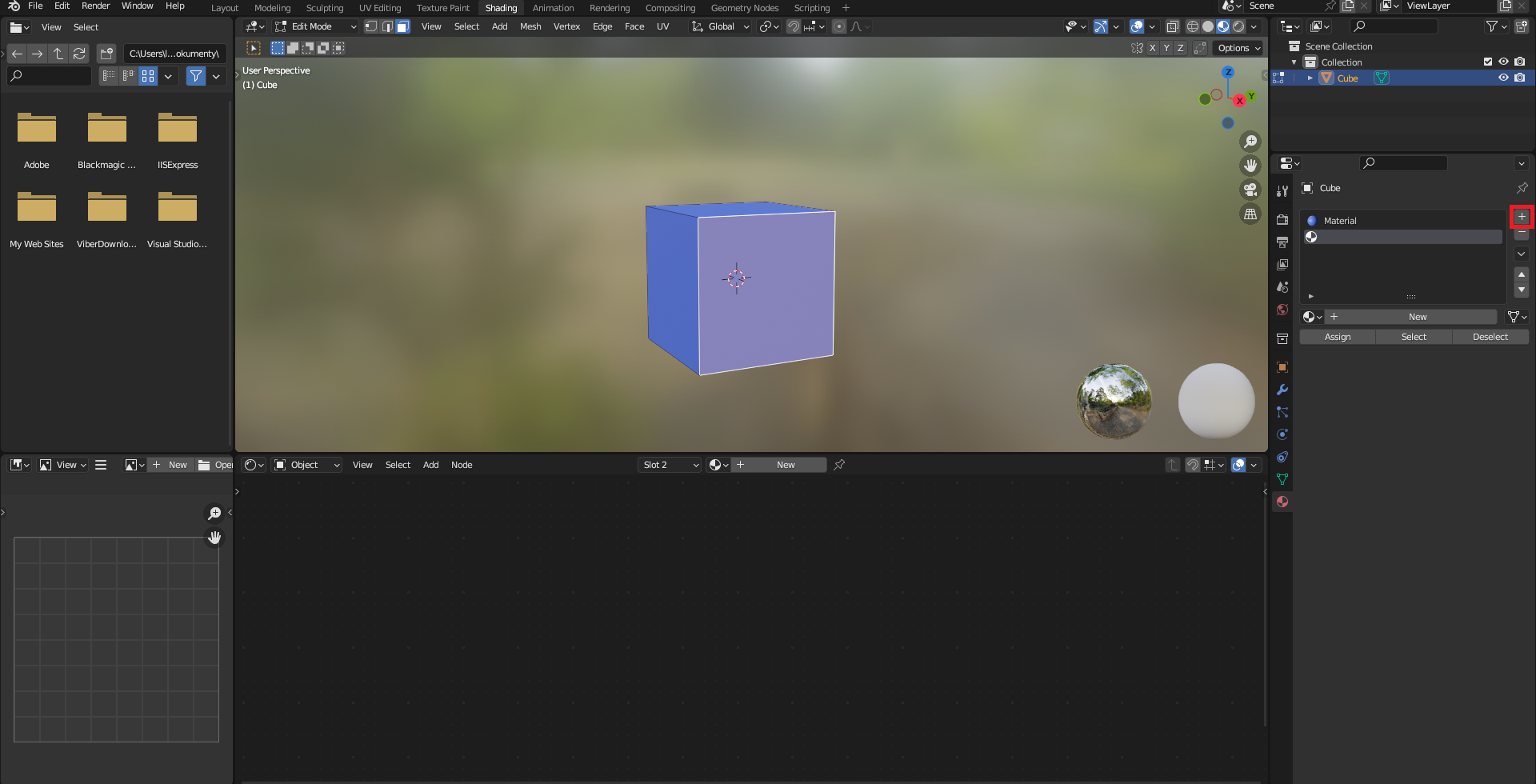Click the material preview sphere swatch
This screenshot has width=1536, height=784.
pos(1216,401)
